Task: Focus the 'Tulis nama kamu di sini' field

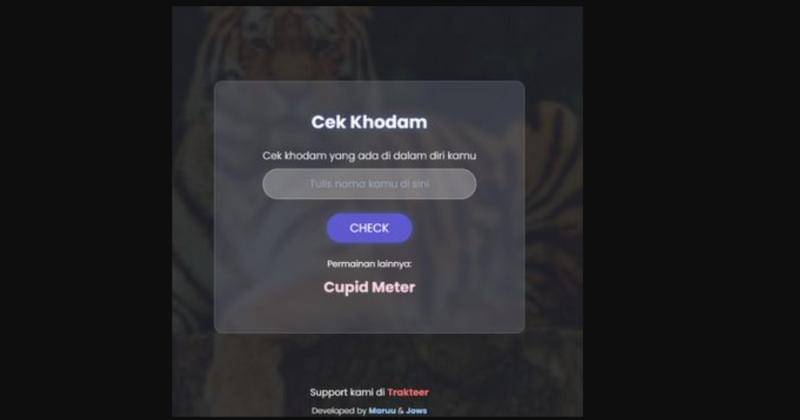Action: click(x=369, y=184)
